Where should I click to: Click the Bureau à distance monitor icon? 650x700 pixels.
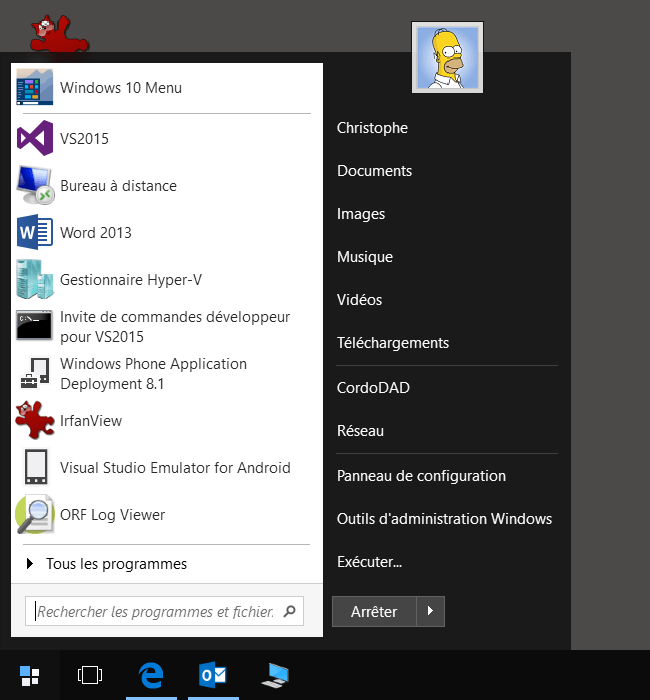pyautogui.click(x=35, y=185)
